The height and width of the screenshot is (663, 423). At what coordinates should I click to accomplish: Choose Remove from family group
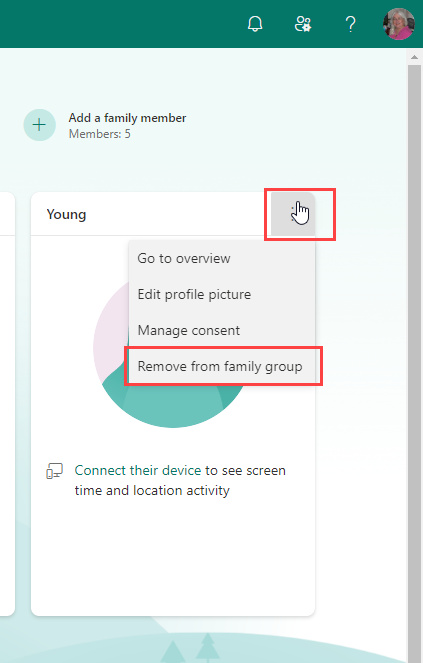point(220,366)
